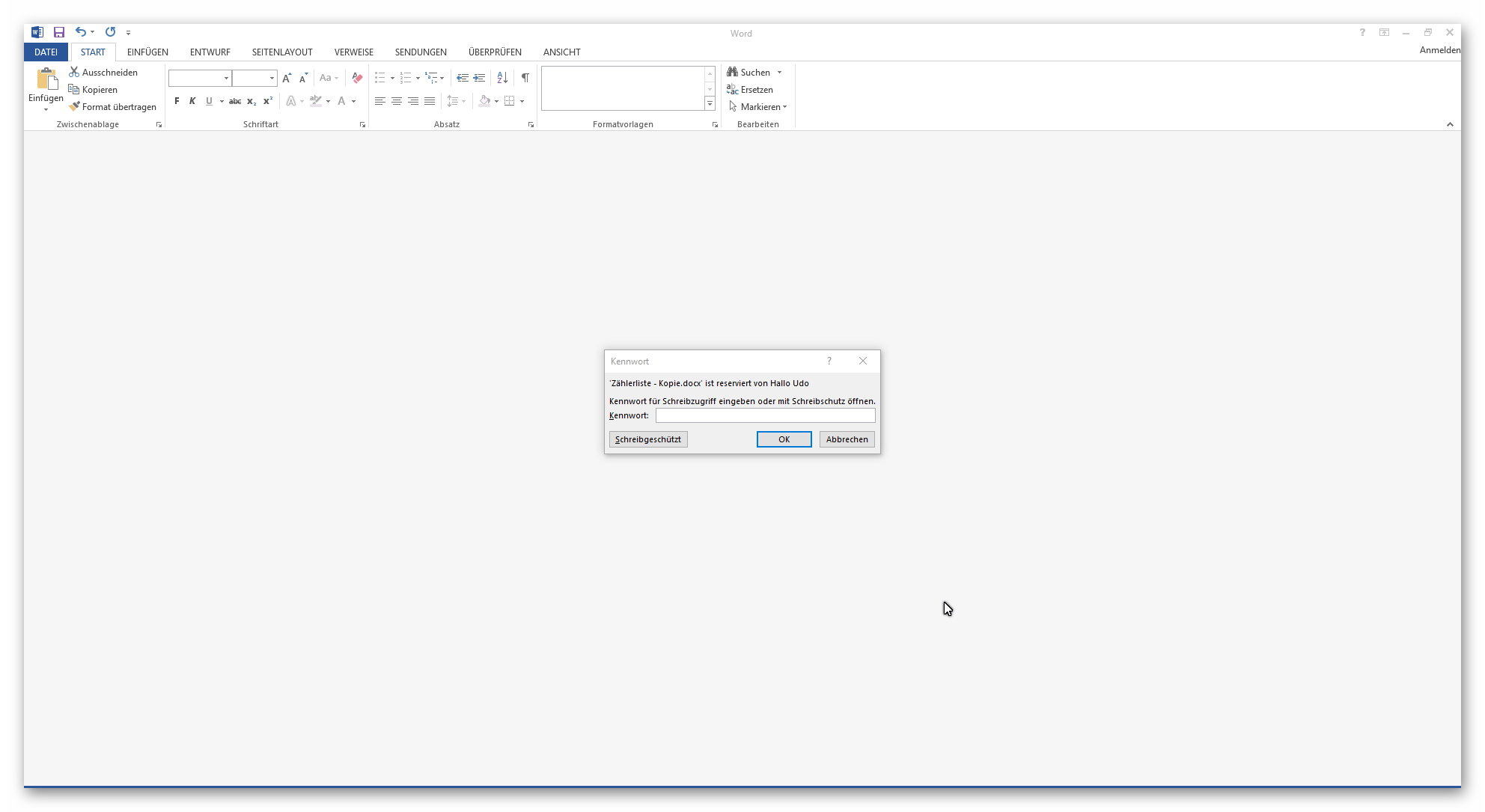Click the Save icon in quick access toolbar
The width and height of the screenshot is (1485, 812).
tap(59, 32)
